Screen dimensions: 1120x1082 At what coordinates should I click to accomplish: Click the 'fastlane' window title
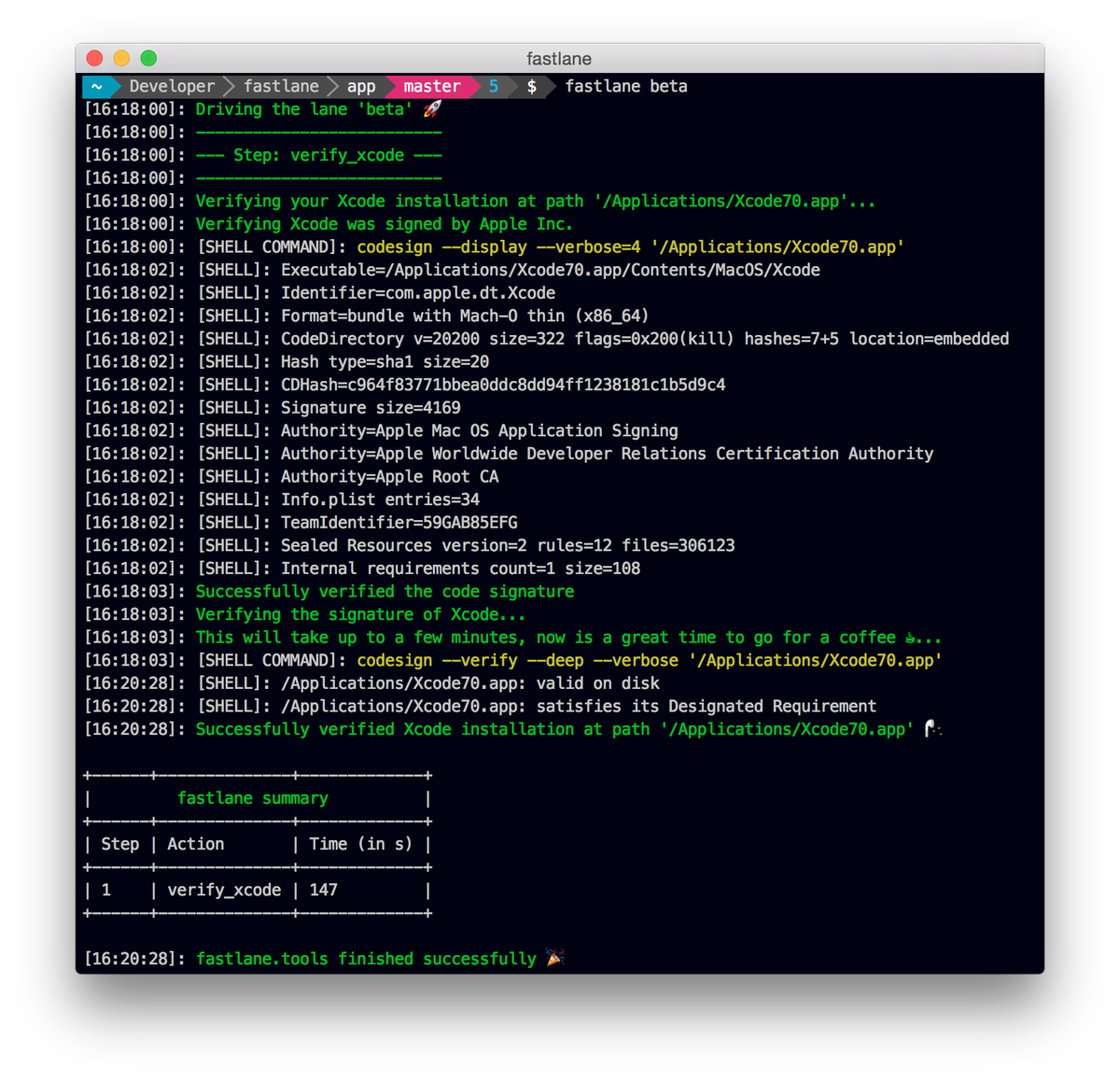point(559,59)
